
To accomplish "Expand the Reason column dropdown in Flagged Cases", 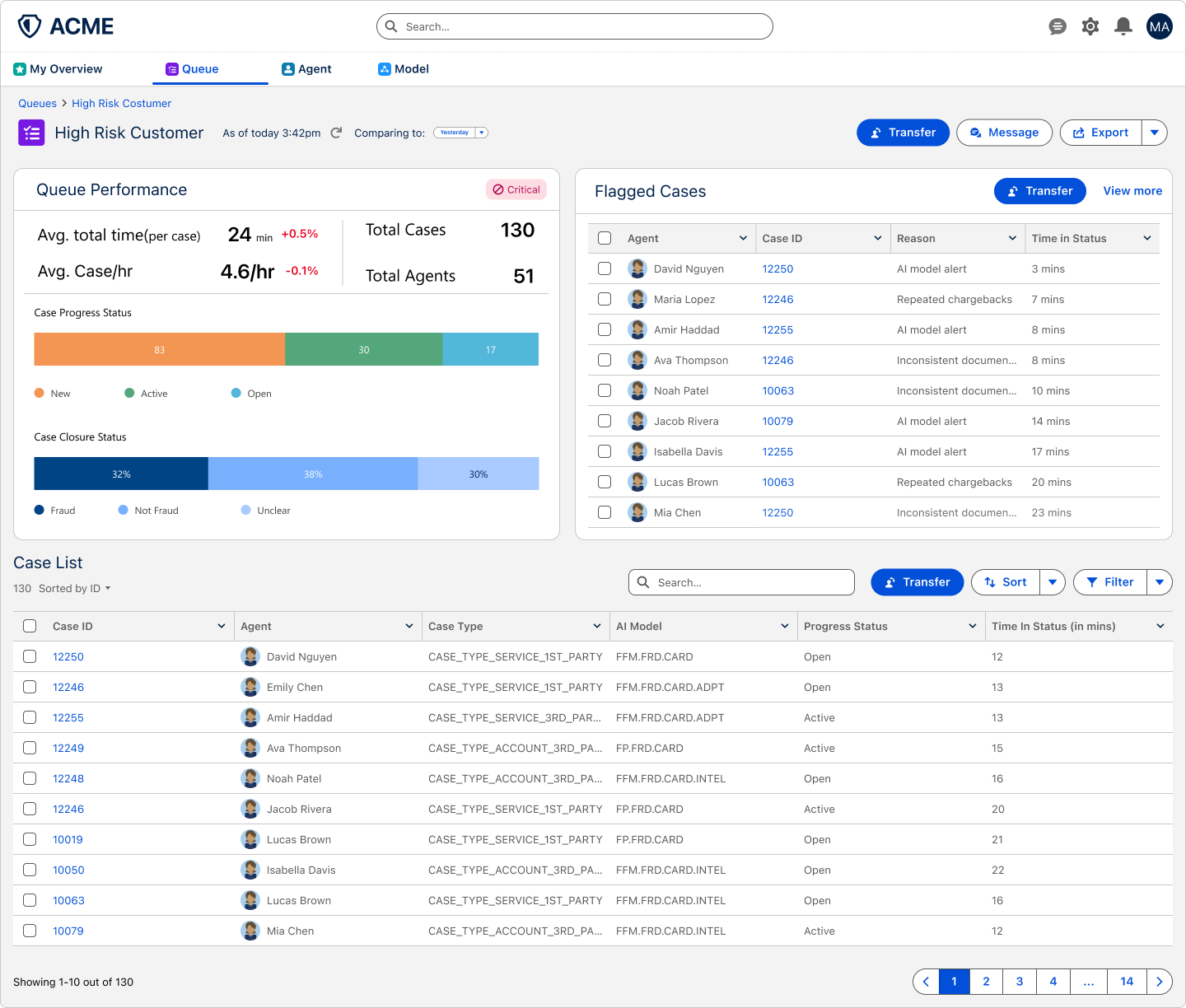I will 1012,238.
